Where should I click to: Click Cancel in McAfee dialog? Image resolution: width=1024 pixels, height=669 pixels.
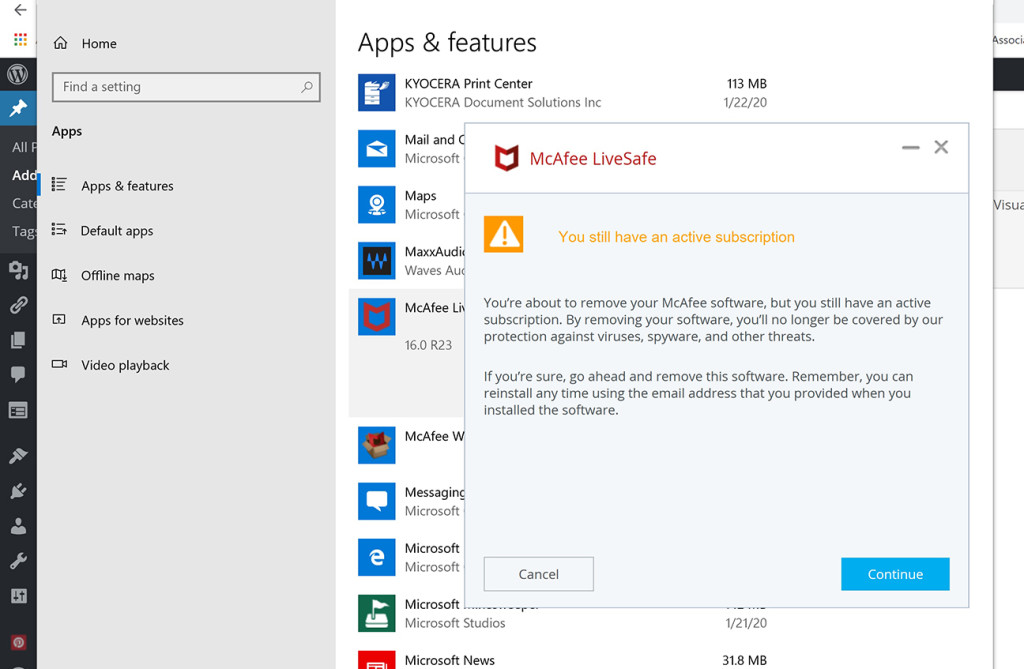[x=539, y=574]
